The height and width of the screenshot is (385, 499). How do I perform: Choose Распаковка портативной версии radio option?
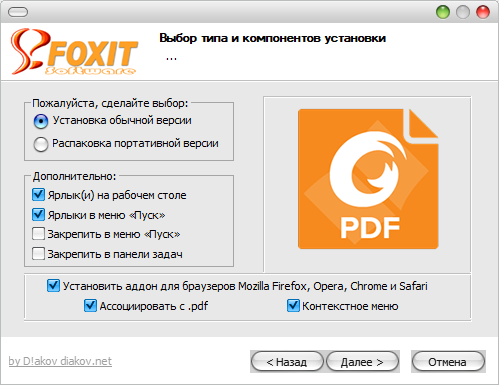[41, 144]
